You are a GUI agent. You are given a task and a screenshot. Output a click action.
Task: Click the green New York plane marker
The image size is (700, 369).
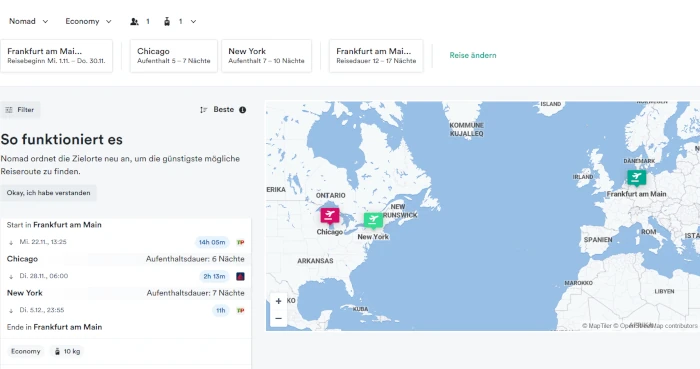point(373,220)
